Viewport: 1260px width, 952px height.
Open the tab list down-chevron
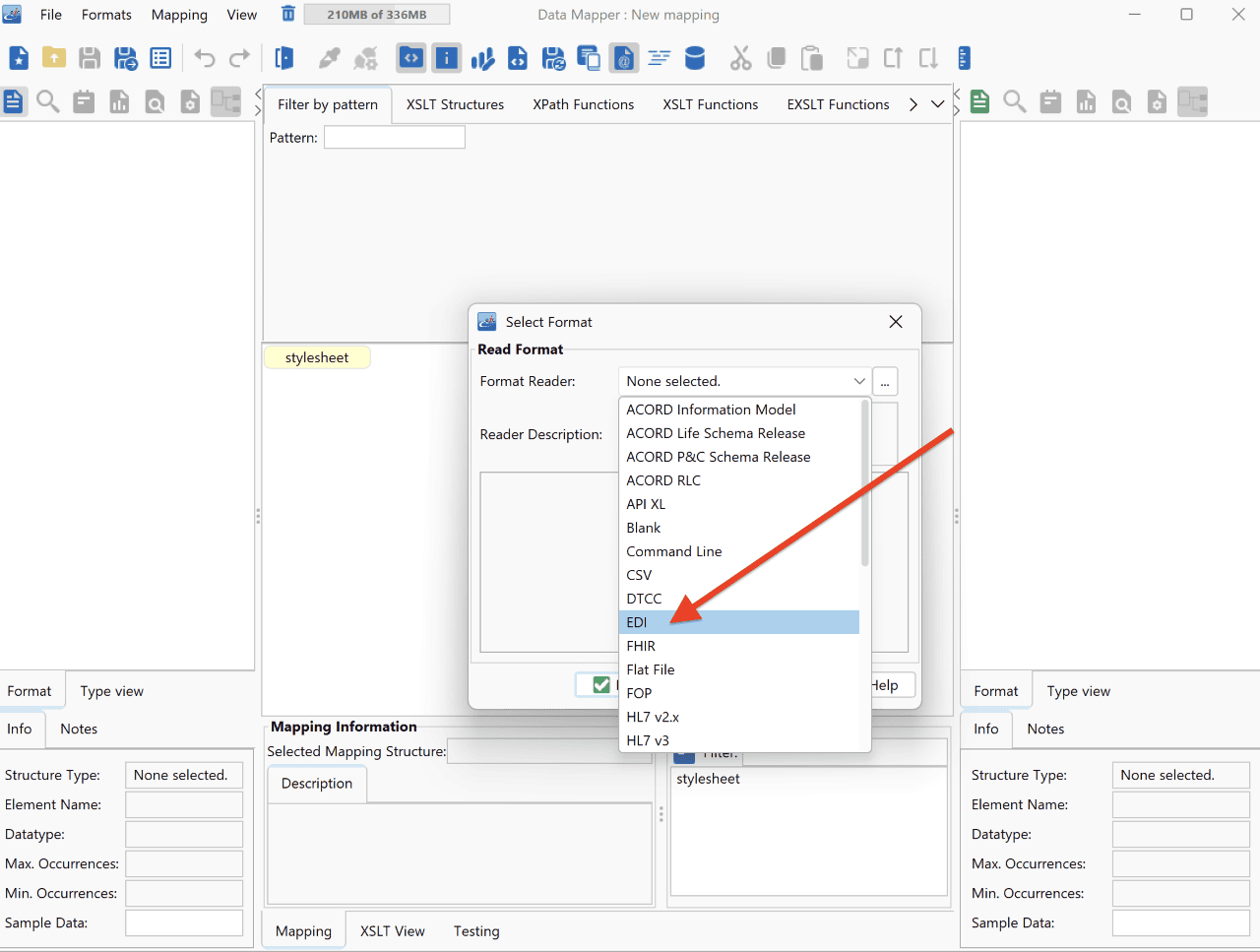(x=938, y=104)
